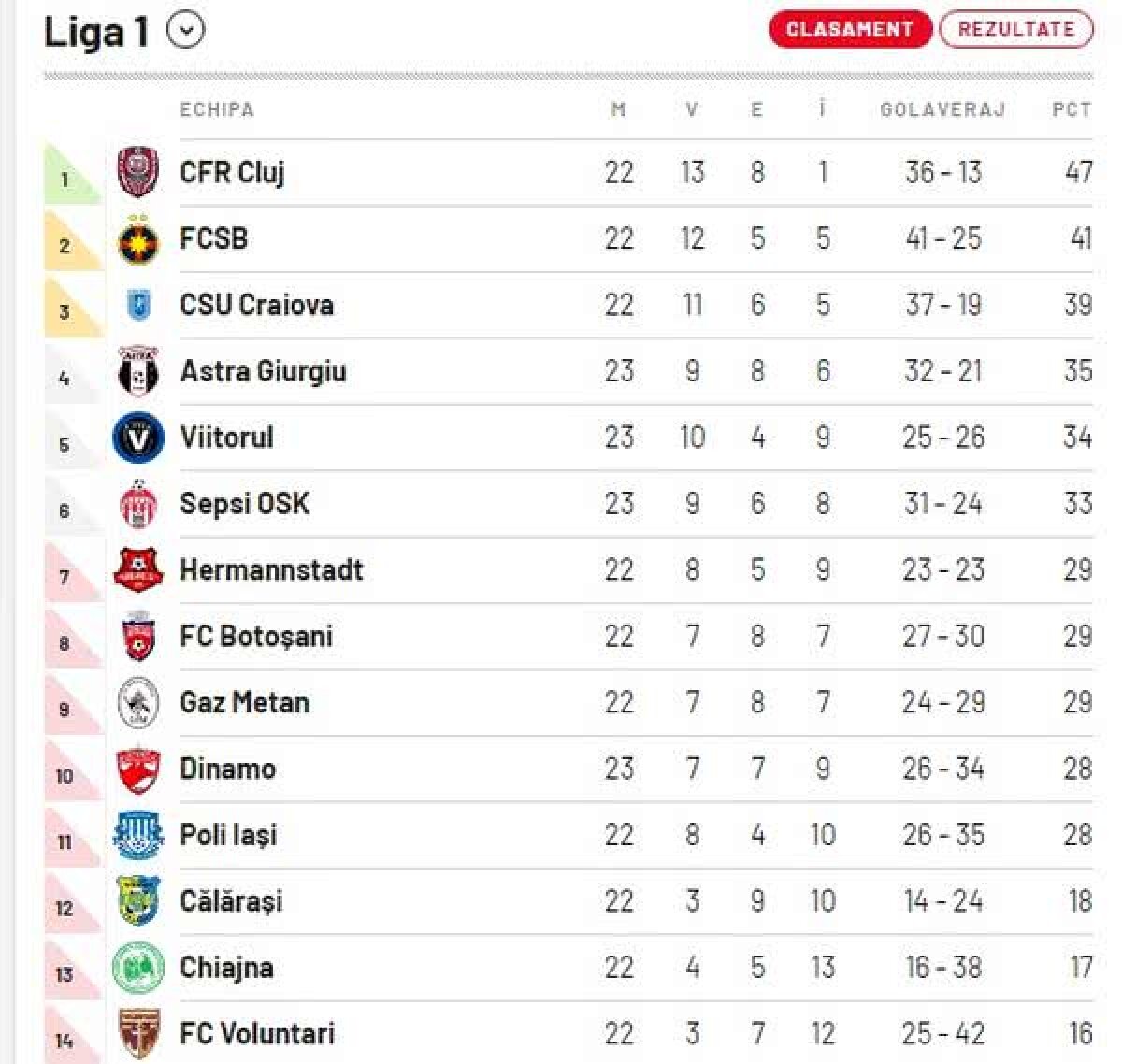Open the league chooser chevron
Image resolution: width=1122 pixels, height=1064 pixels.
[187, 29]
